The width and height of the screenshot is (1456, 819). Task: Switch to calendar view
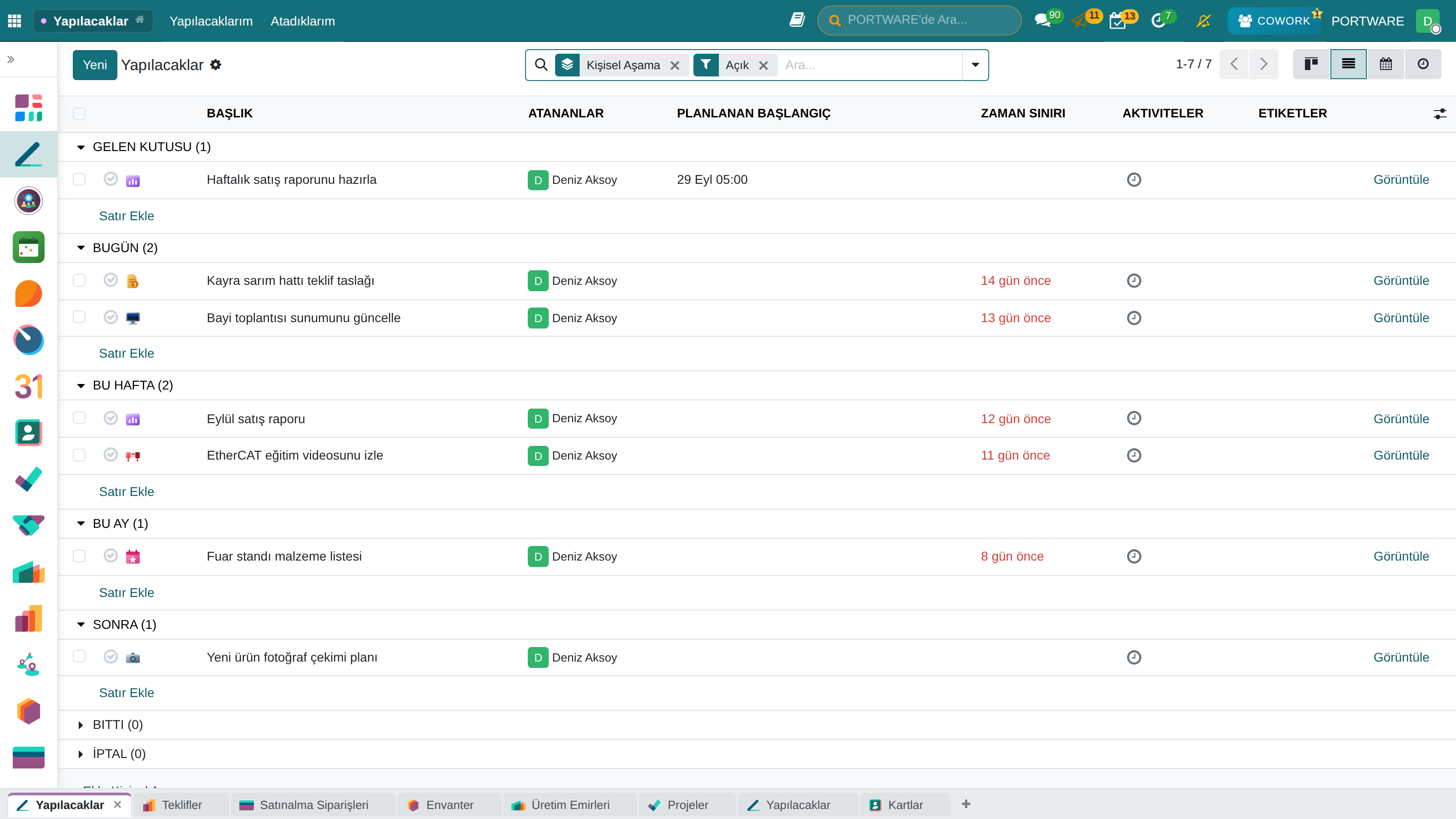tap(1385, 64)
